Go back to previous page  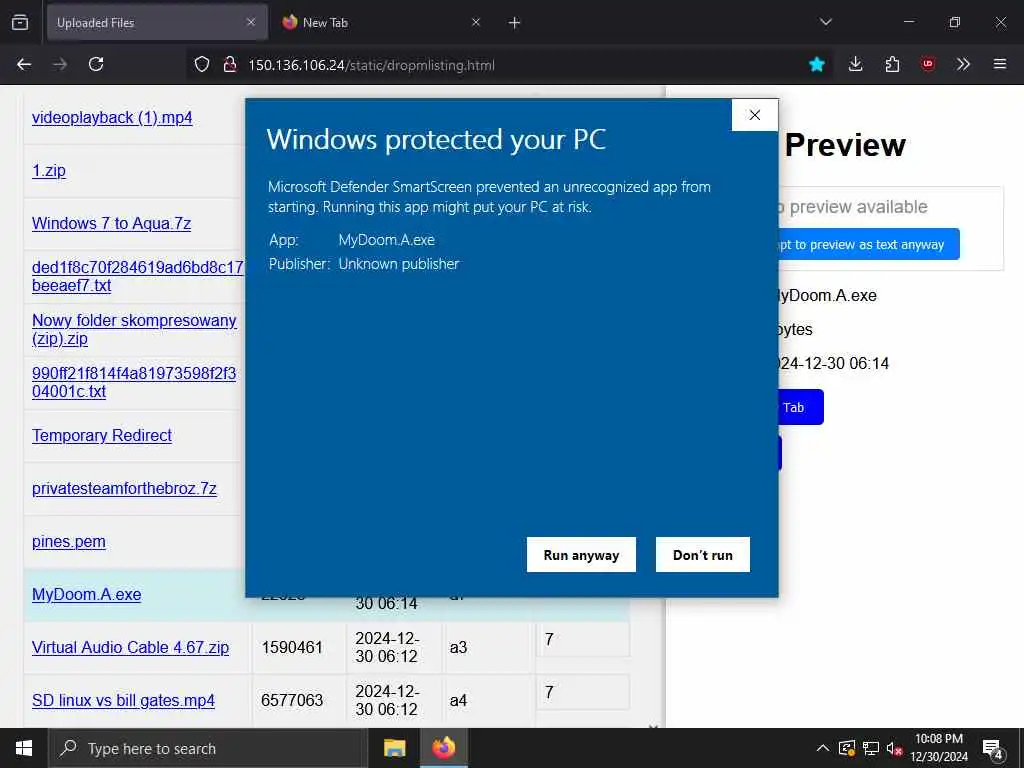pyautogui.click(x=24, y=64)
